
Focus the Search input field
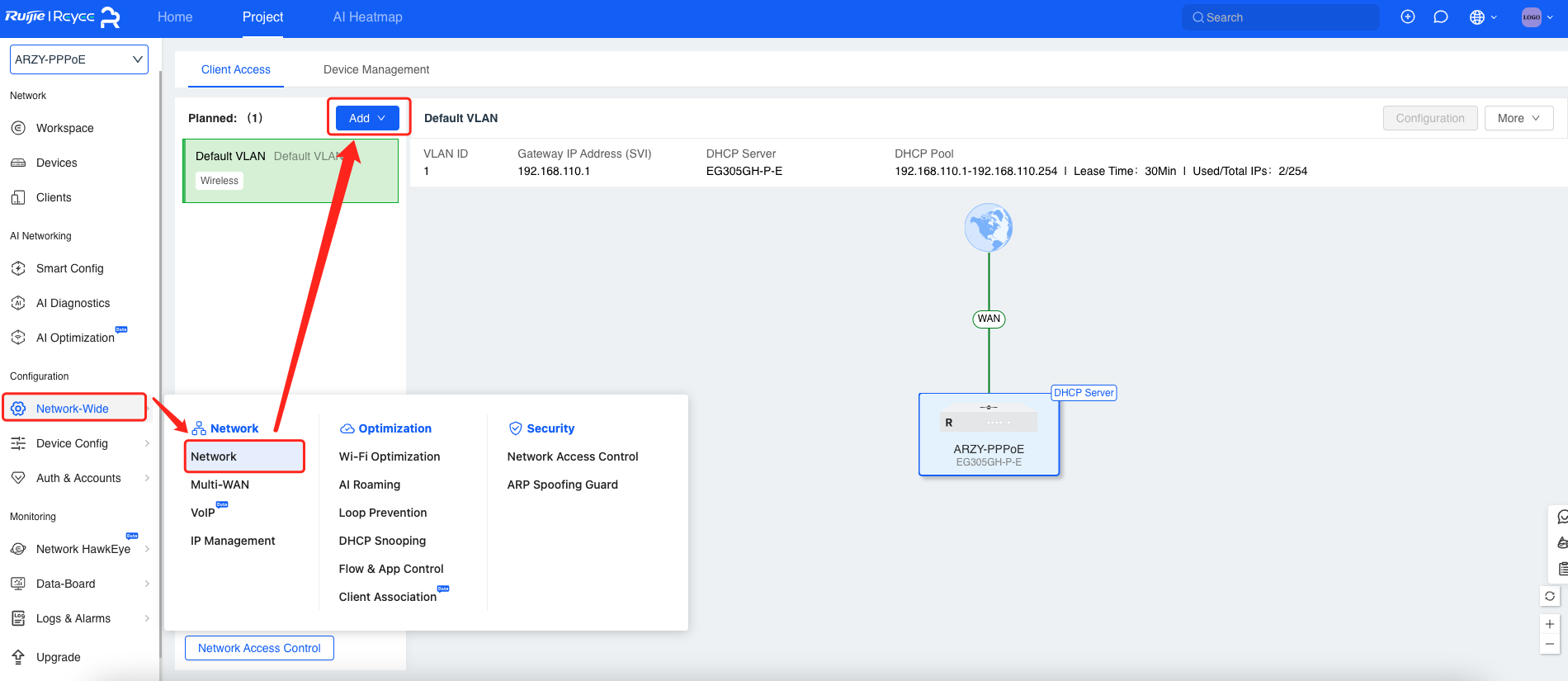coord(1280,17)
